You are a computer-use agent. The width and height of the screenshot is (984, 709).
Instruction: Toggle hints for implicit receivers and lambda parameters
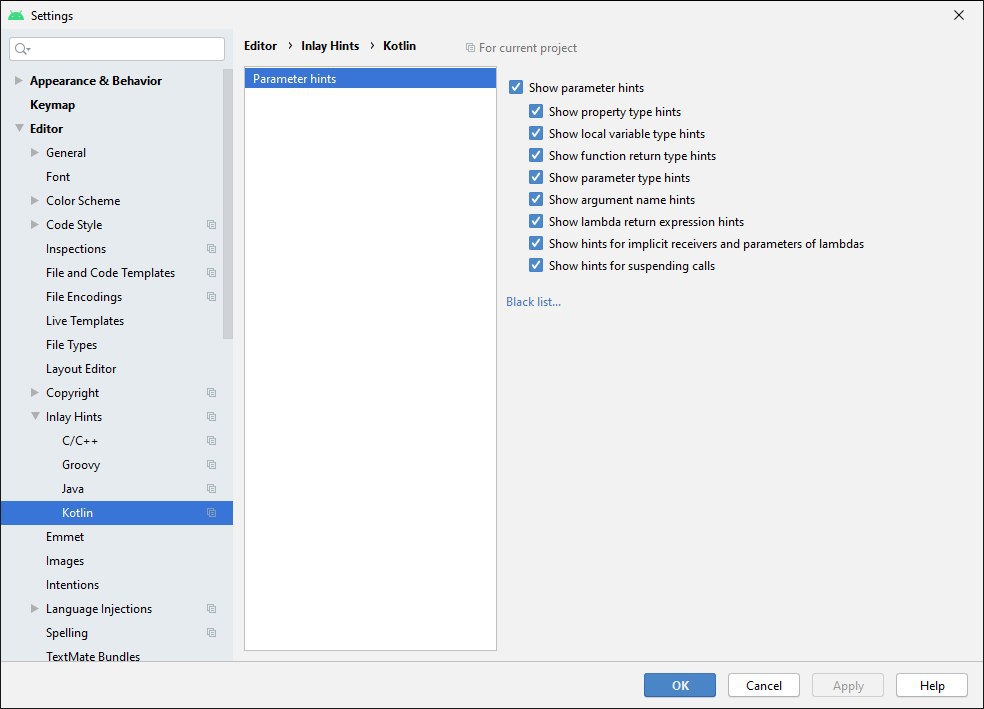click(536, 243)
